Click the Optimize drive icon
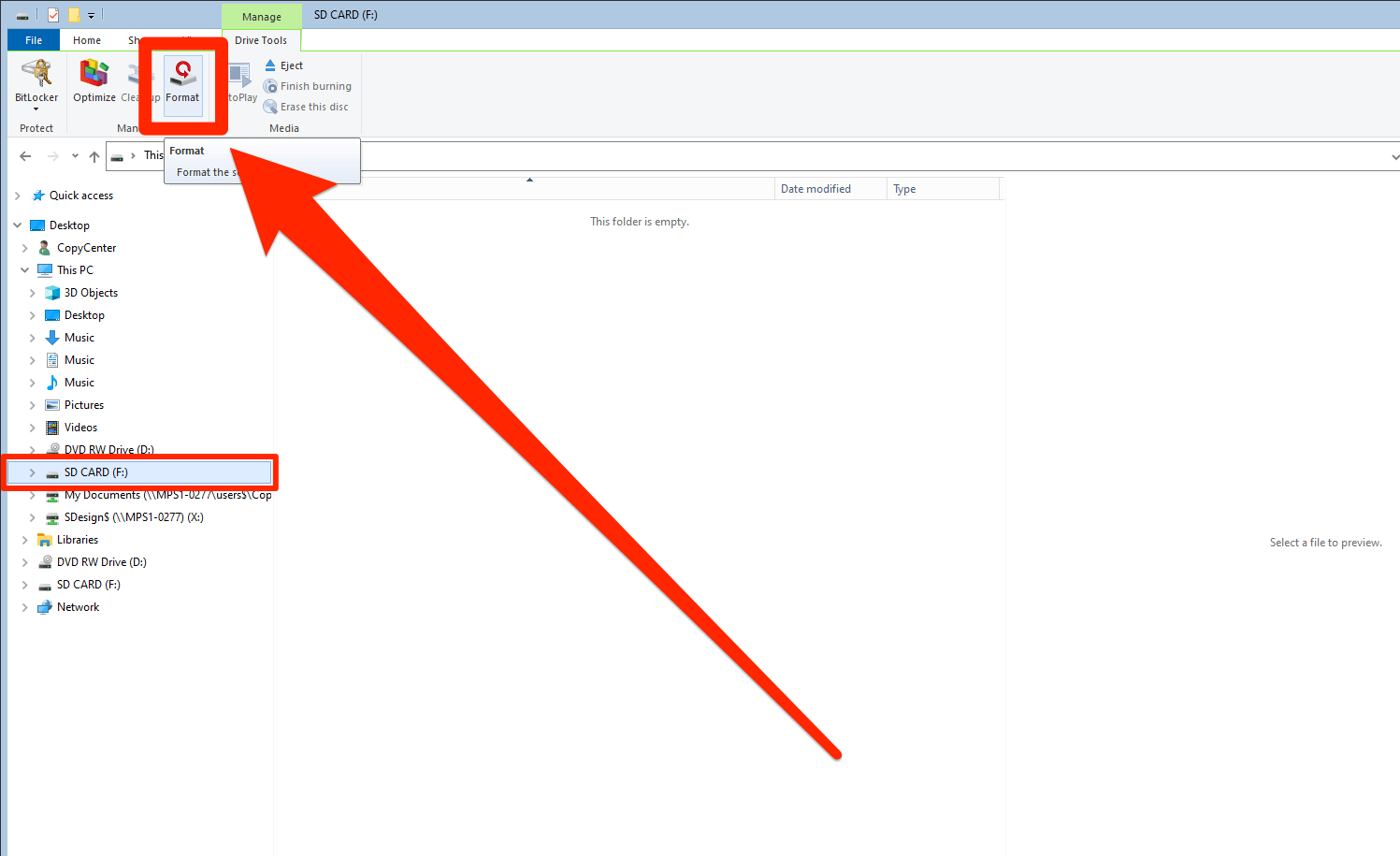Viewport: 1400px width, 856px height. pos(94,73)
